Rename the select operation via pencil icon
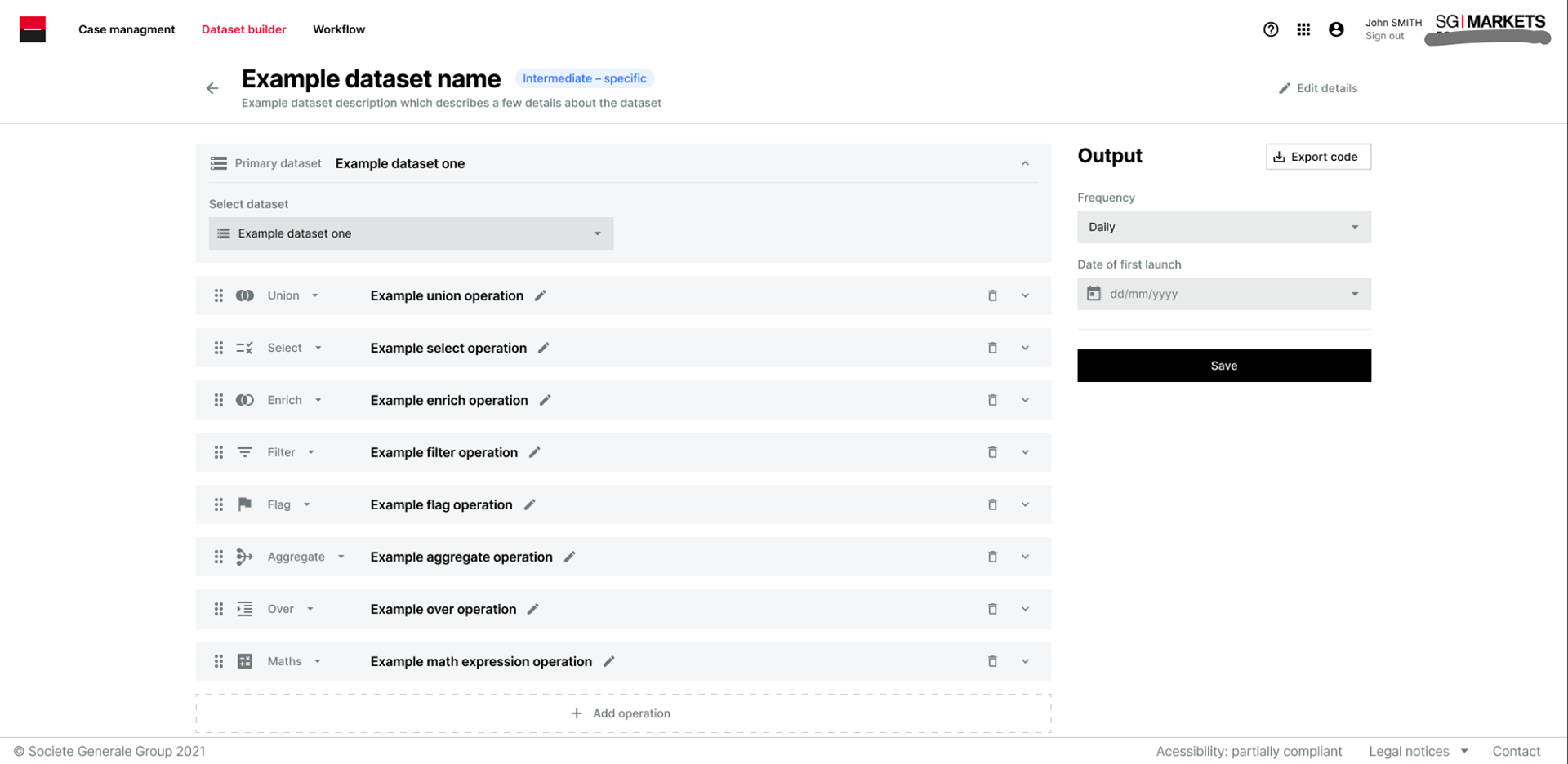 click(543, 348)
